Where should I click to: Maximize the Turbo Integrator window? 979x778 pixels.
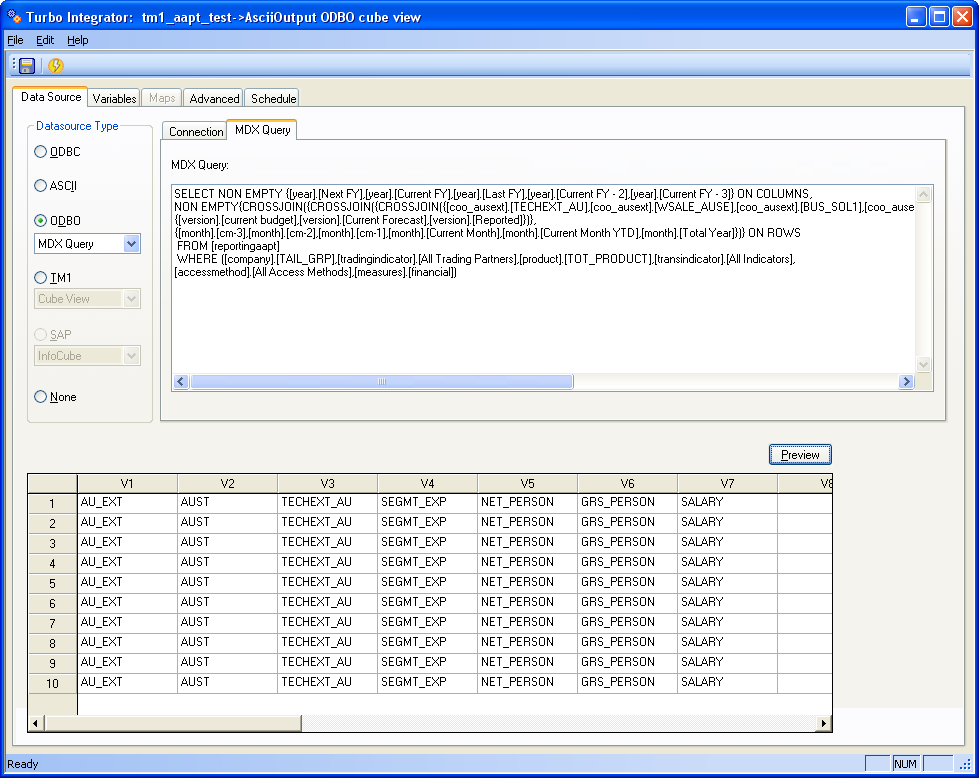(x=939, y=16)
